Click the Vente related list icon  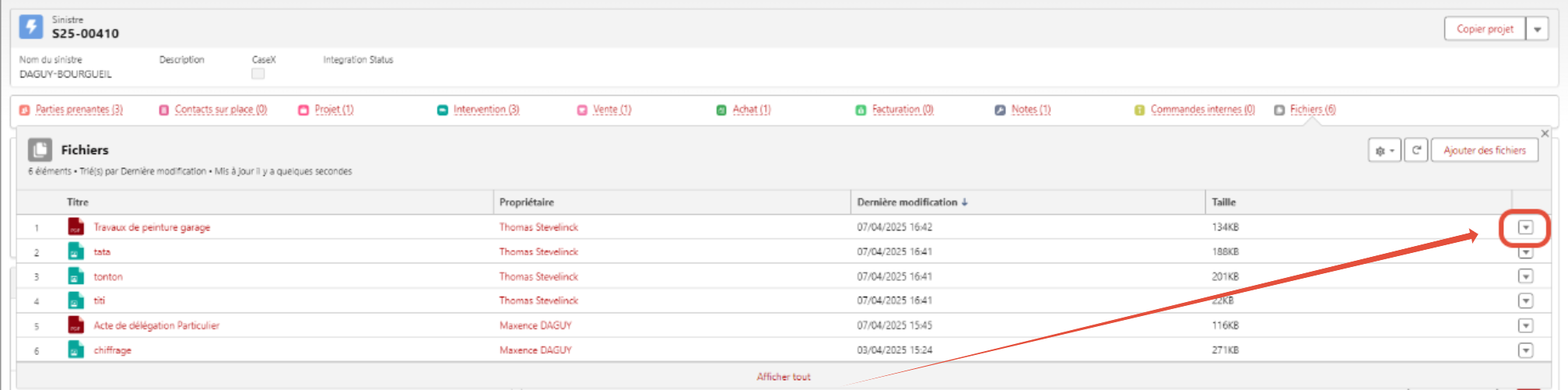coord(582,110)
